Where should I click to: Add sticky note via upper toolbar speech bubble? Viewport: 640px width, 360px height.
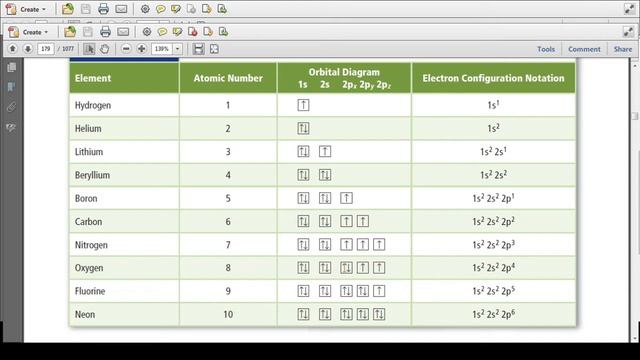[160, 9]
